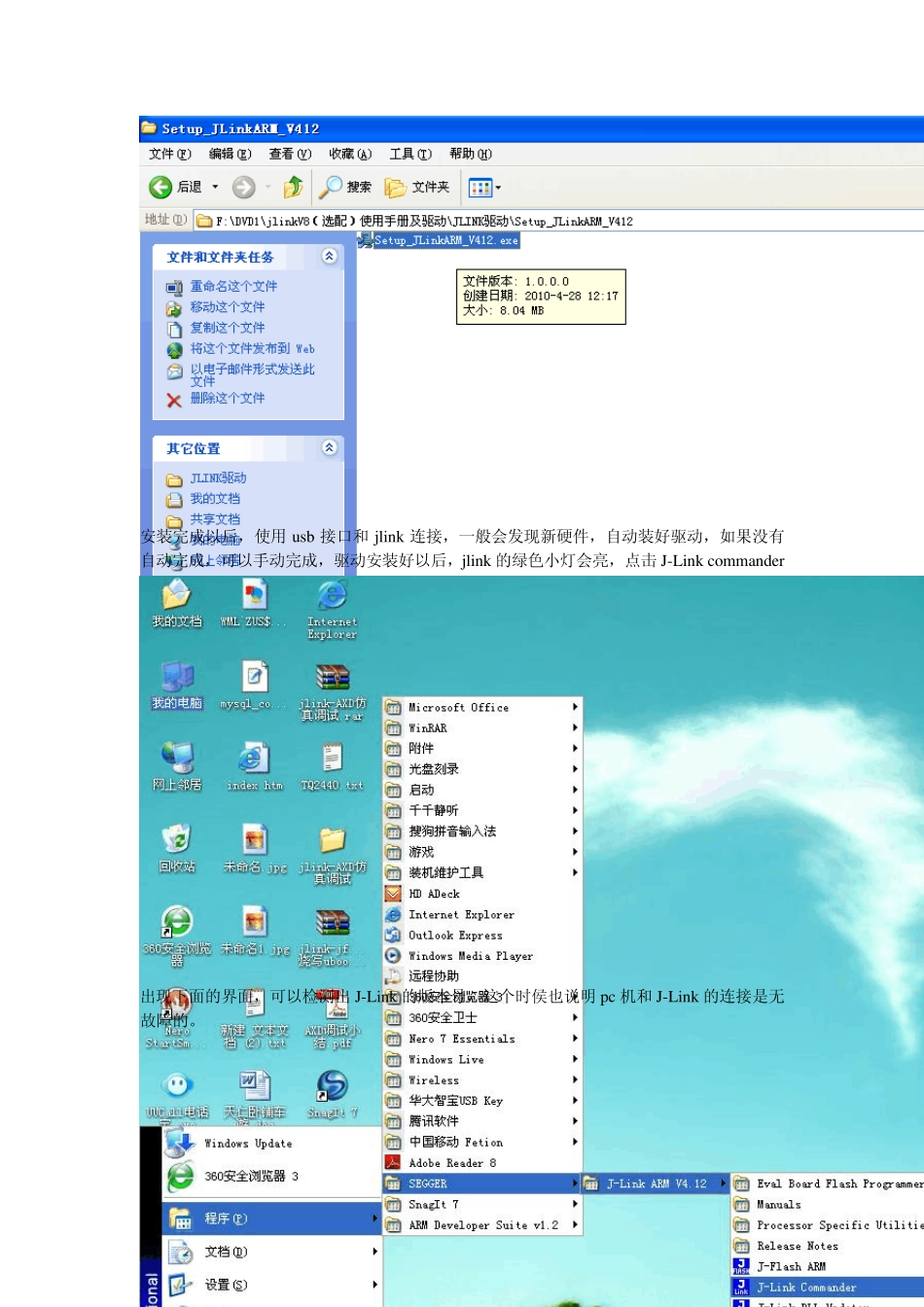This screenshot has width=924, height=1307.
Task: Go up one folder level in Explorer
Action: click(293, 187)
